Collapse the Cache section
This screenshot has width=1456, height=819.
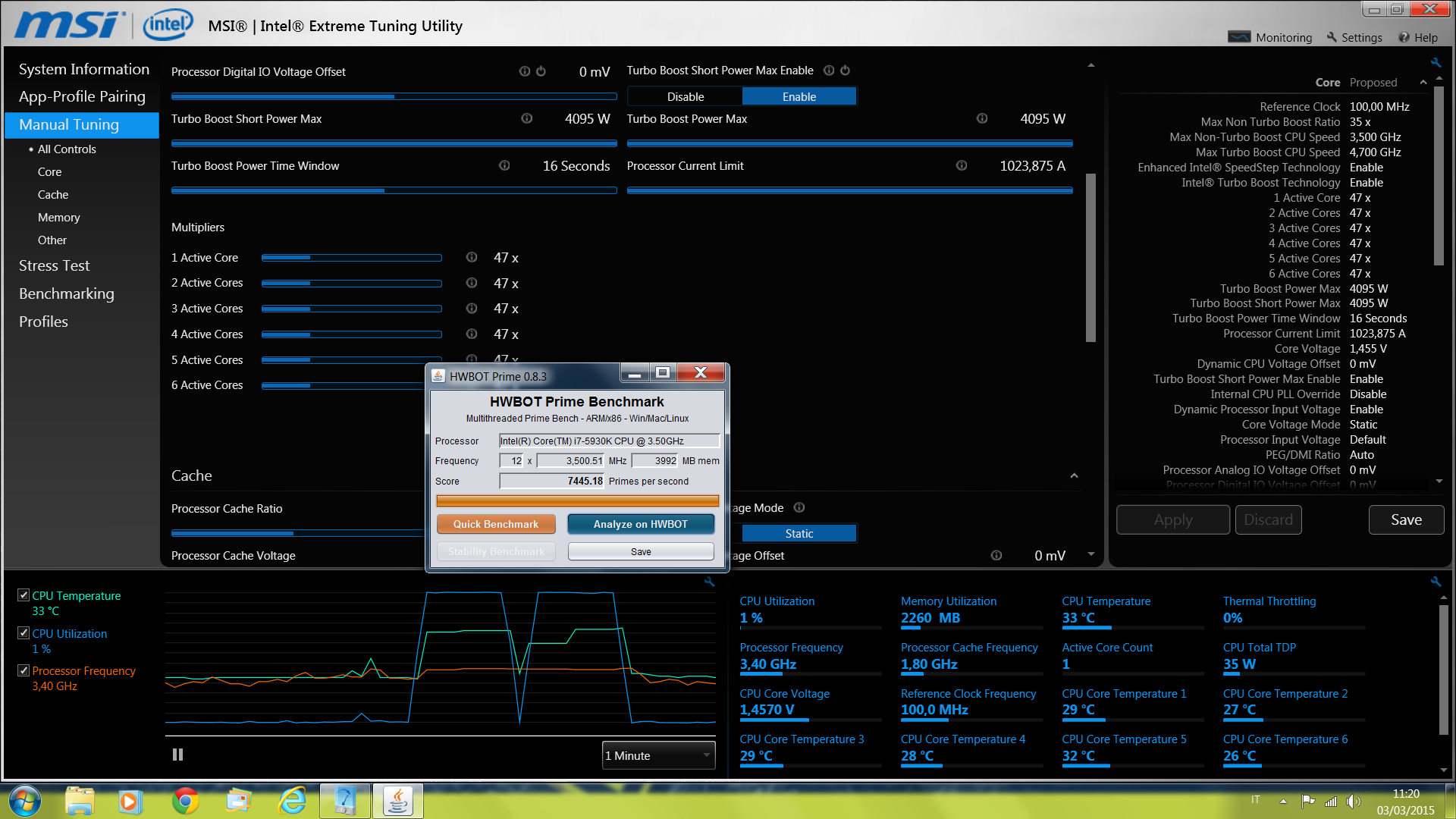pyautogui.click(x=1074, y=475)
